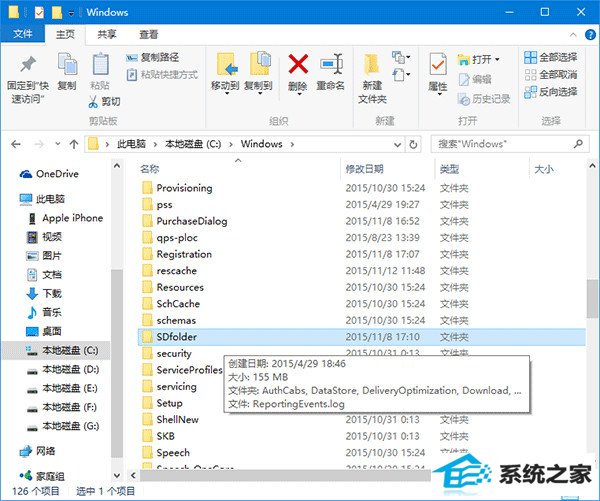Viewport: 600px width, 501px height.
Task: Click Copy path (复制路径)
Action: (x=152, y=57)
